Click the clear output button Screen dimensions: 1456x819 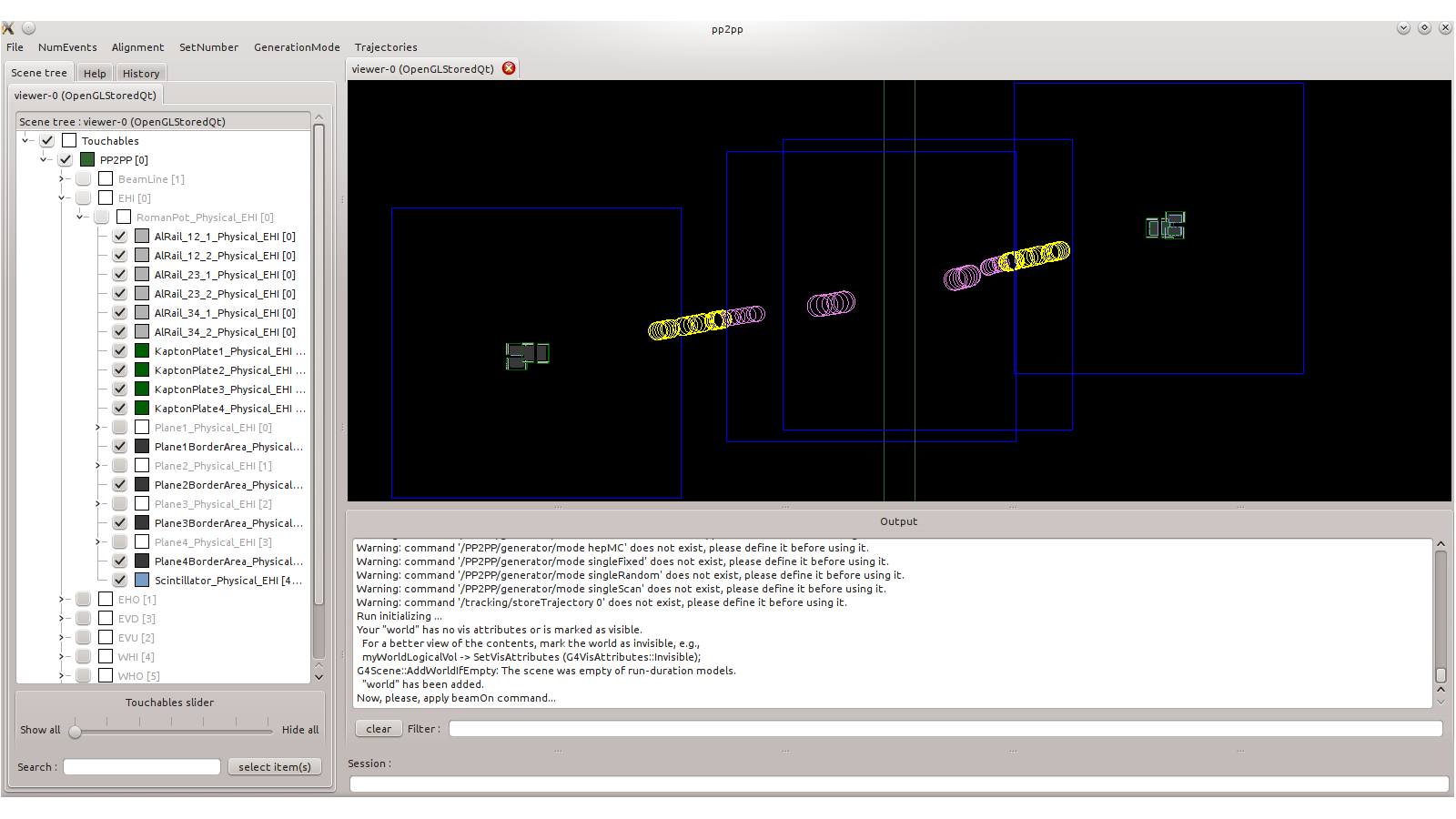pos(379,729)
